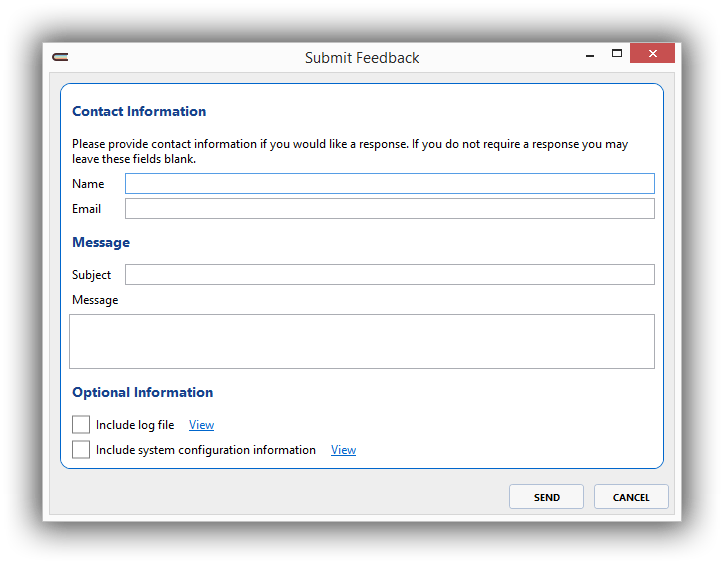Click the Contact Information heading

(139, 112)
